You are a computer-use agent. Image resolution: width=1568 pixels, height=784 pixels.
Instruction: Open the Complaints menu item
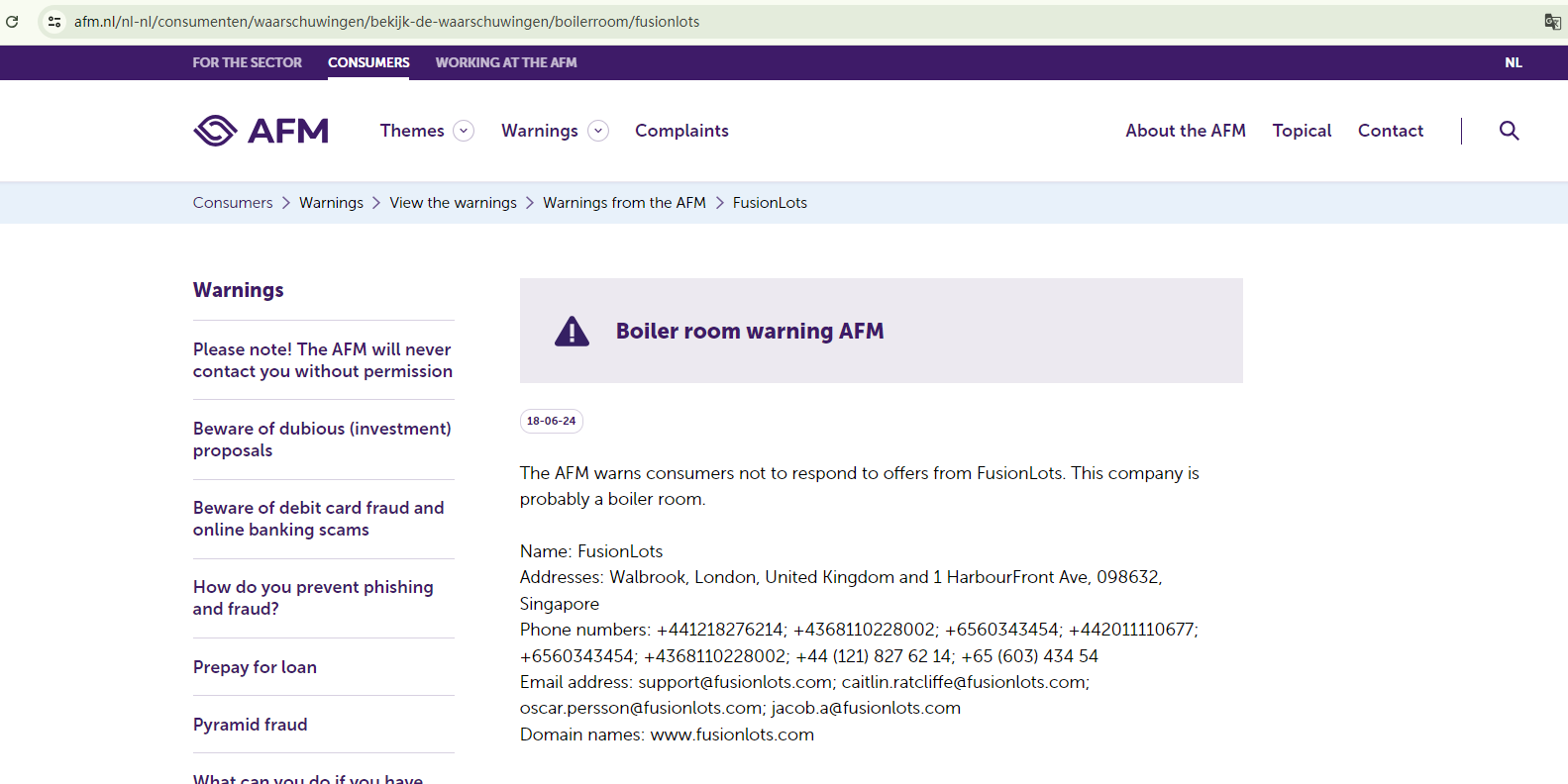click(681, 131)
